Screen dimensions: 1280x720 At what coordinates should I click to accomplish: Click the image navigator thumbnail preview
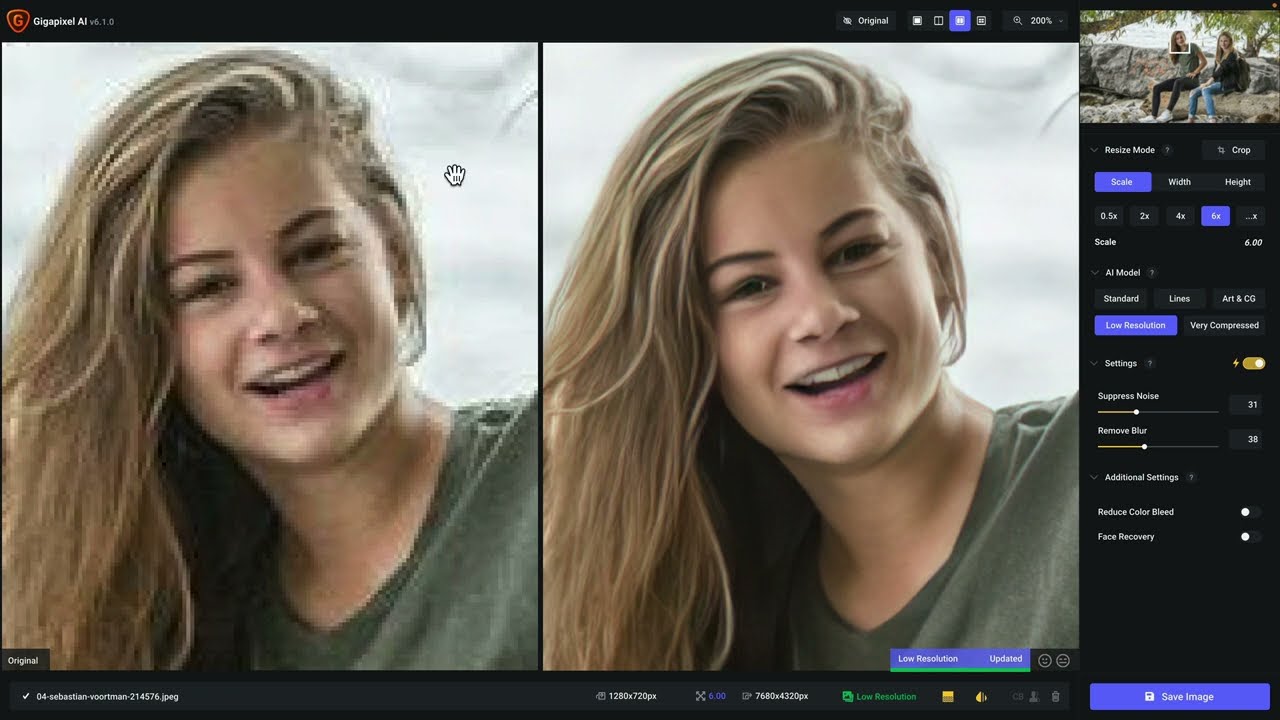point(1179,67)
